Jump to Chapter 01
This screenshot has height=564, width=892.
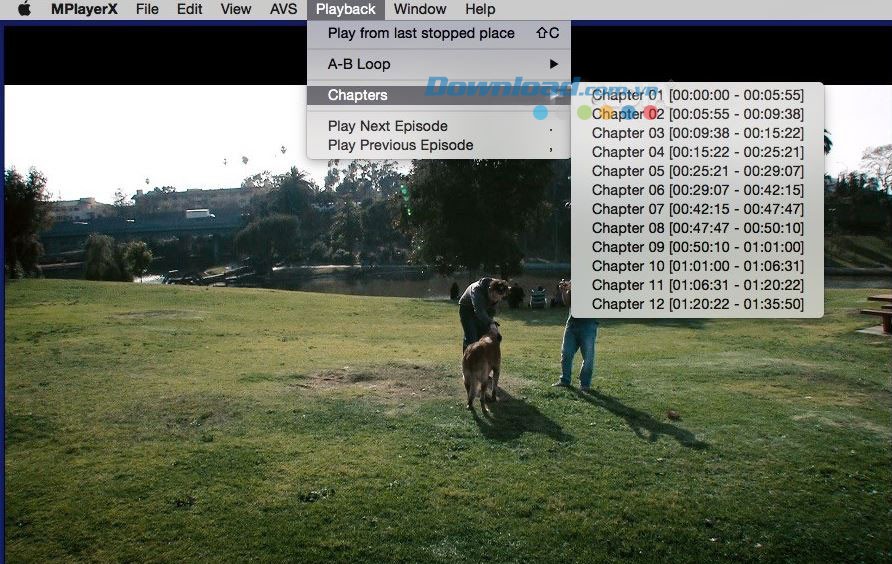tap(697, 95)
